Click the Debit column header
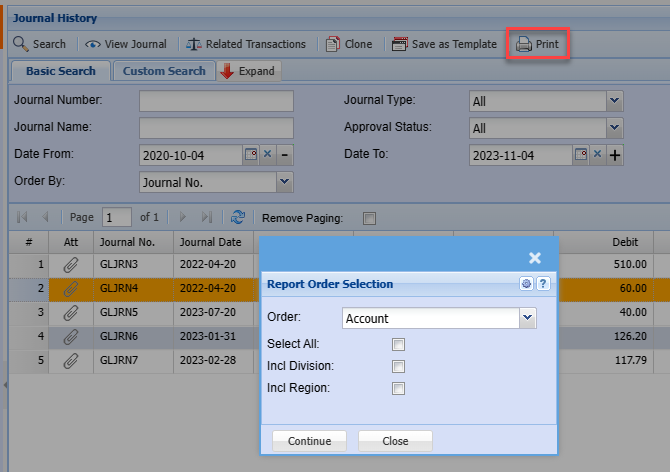Image resolution: width=670 pixels, height=472 pixels. pyautogui.click(x=603, y=242)
